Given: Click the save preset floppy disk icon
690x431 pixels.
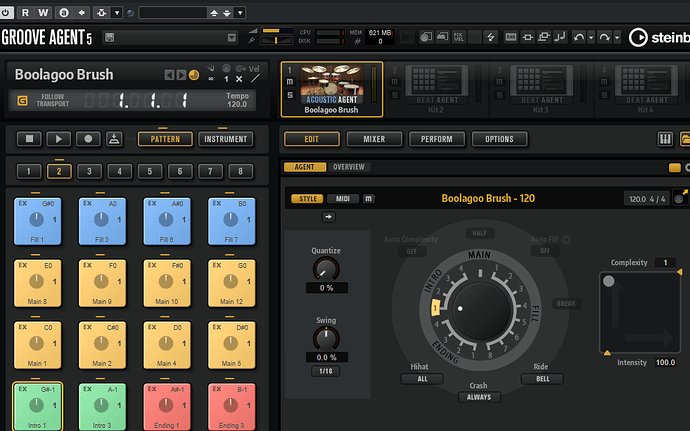Looking at the screenshot, I should [110, 38].
